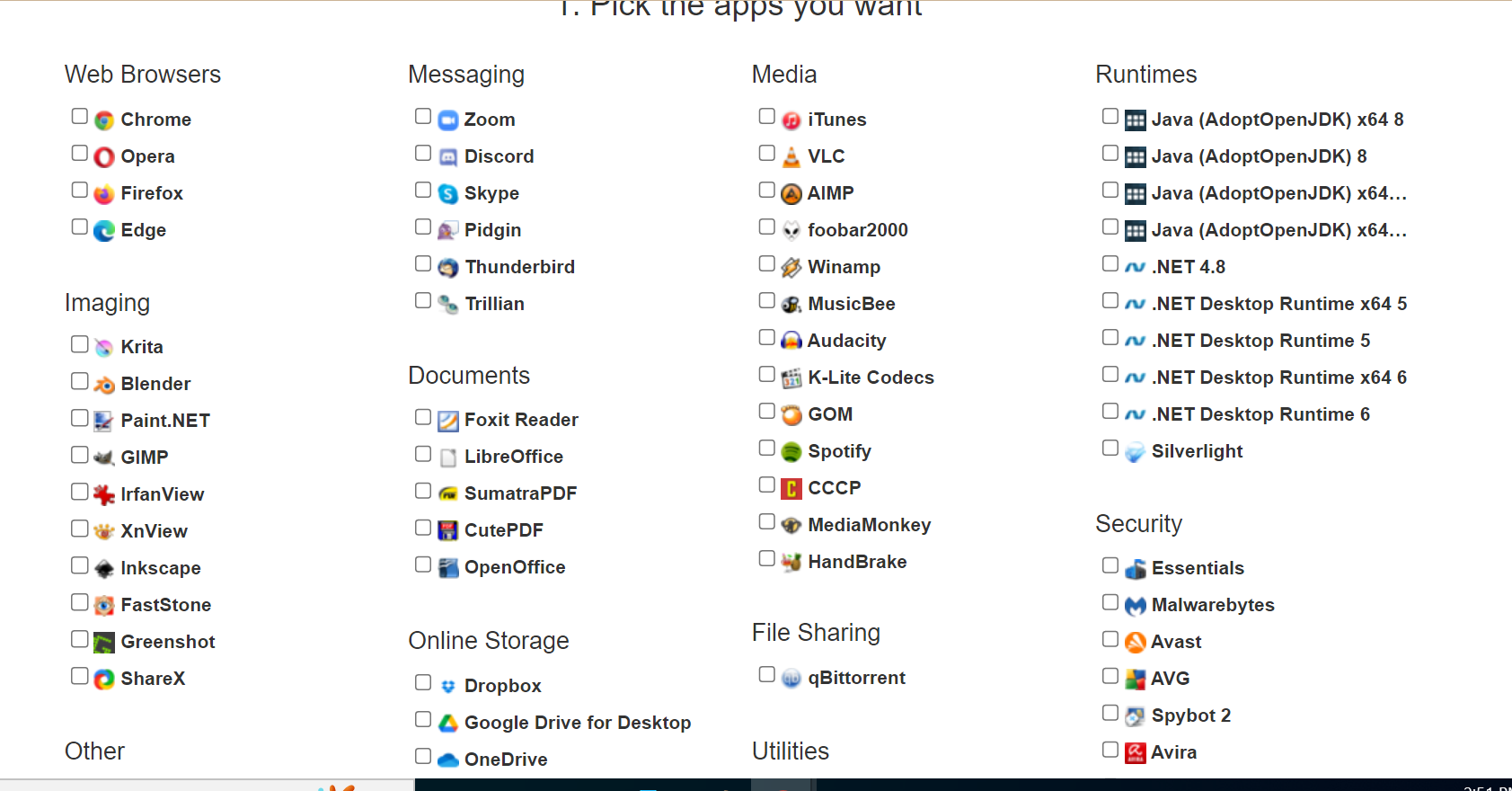This screenshot has width=1512, height=791.
Task: Toggle the Dropbox checkbox
Action: coord(423,683)
